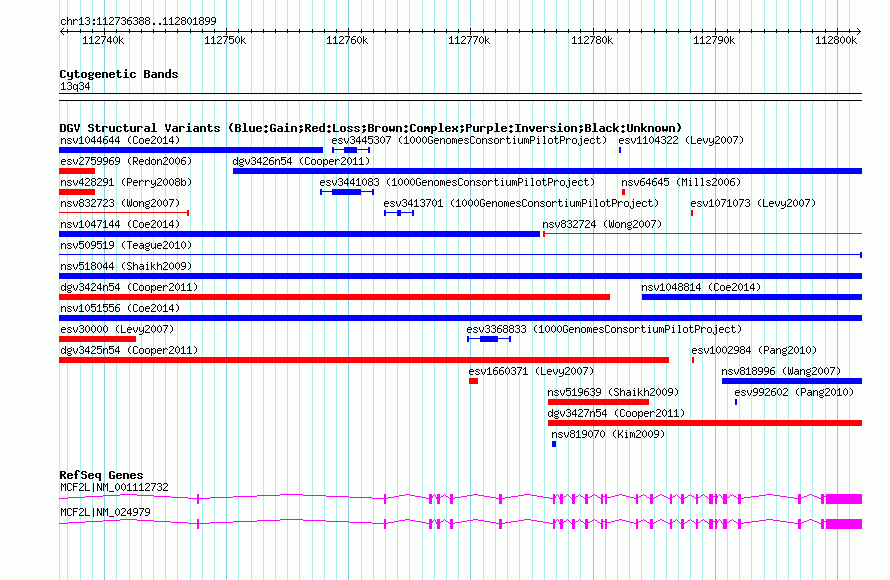The height and width of the screenshot is (580, 890).
Task: Click the RefSeq Genes track title
Action: (x=101, y=475)
